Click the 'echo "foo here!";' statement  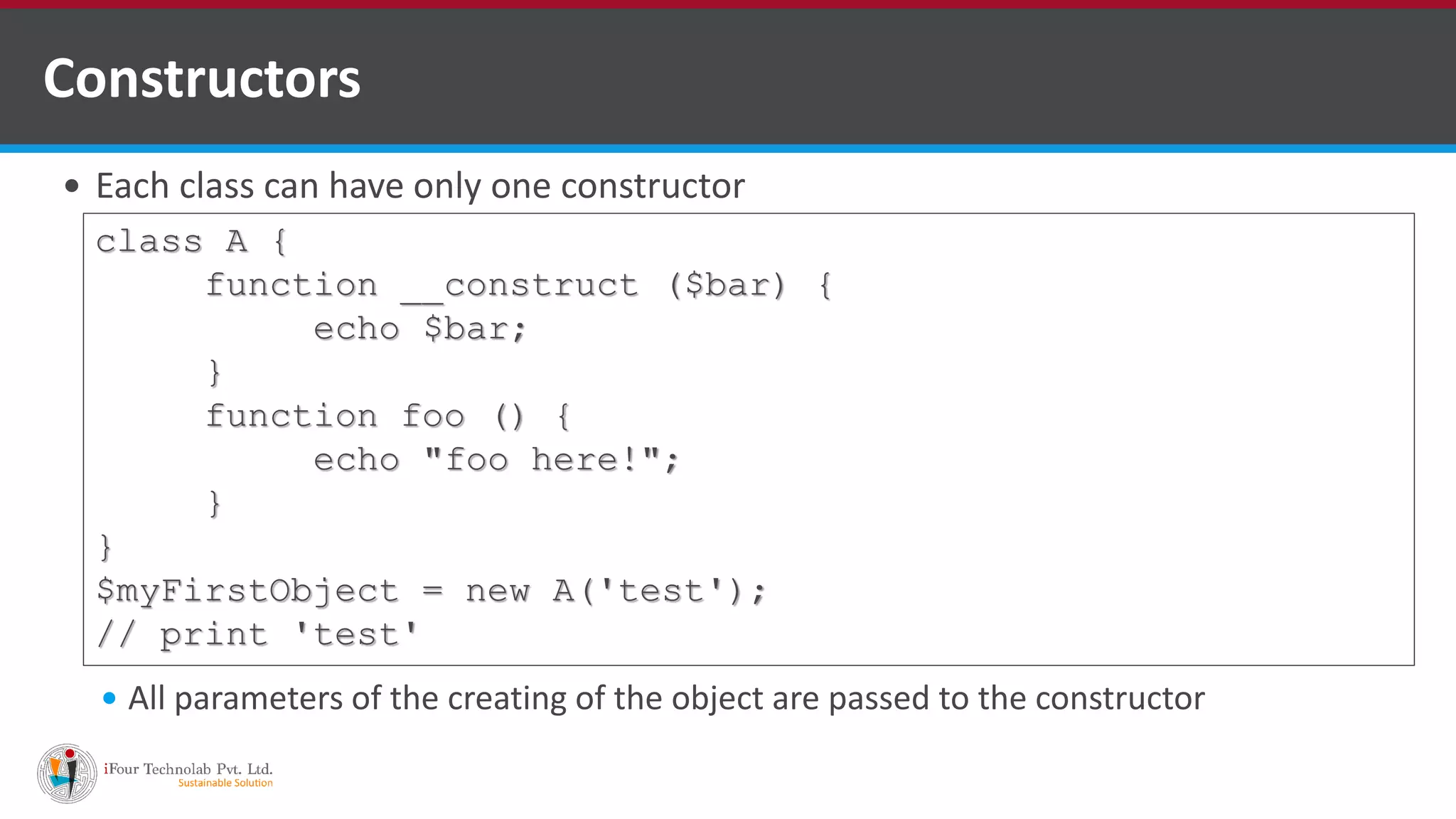(496, 460)
